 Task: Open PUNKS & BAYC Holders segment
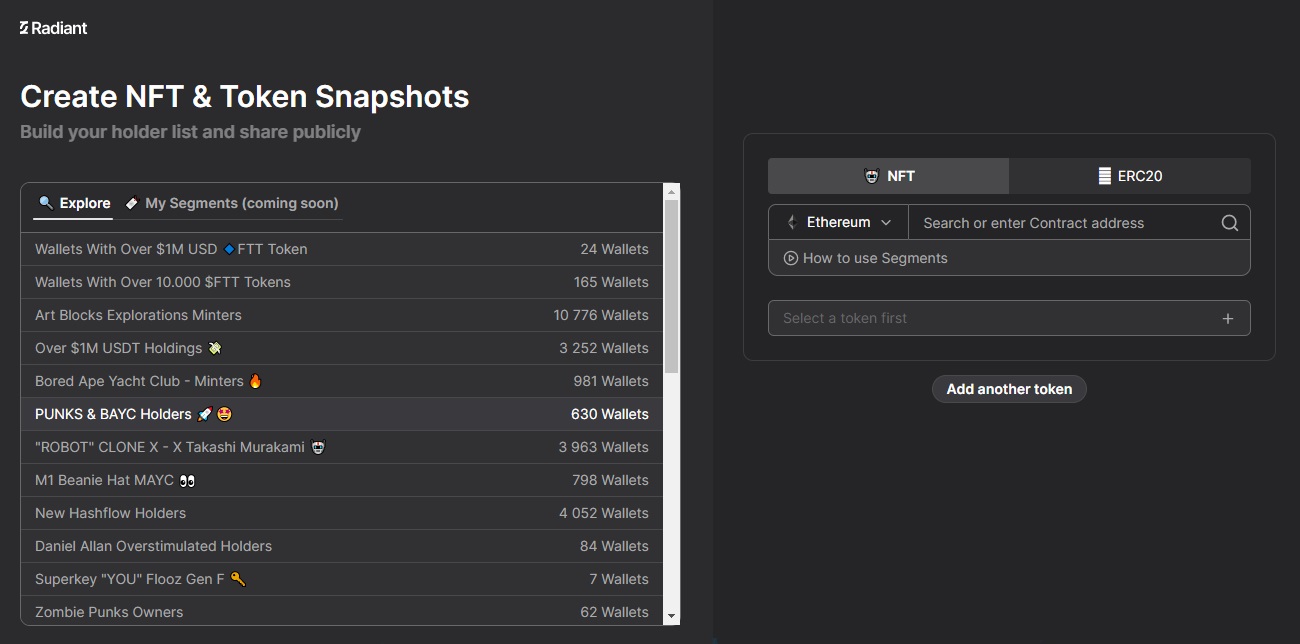(342, 414)
